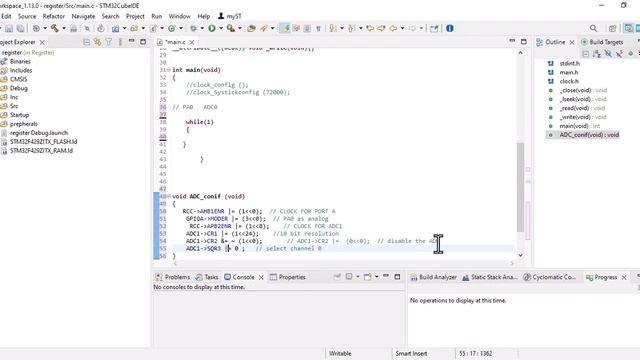Open Next Annotation dropdown arrow
The image size is (640, 360).
(x=342, y=28)
